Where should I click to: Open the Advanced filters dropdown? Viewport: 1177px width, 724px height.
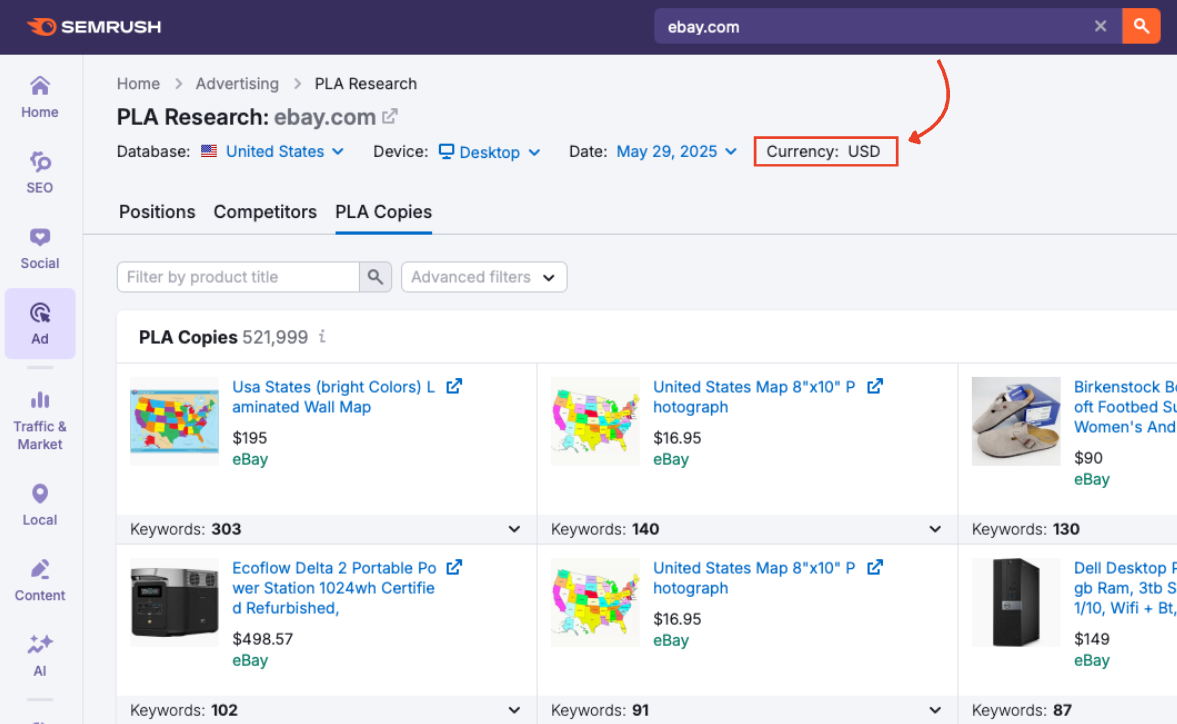pyautogui.click(x=484, y=277)
